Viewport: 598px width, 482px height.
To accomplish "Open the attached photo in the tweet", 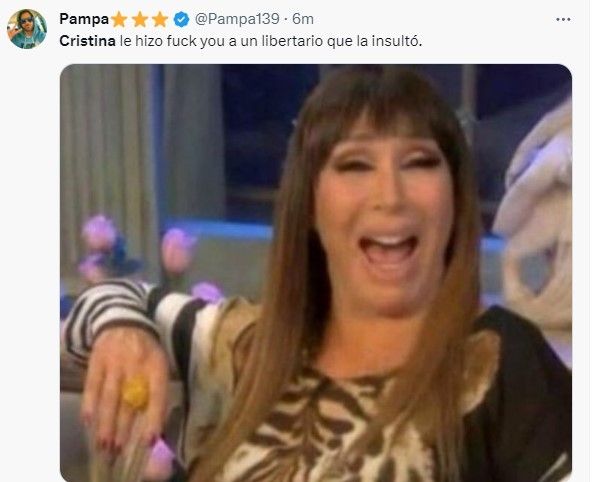I will (316, 273).
